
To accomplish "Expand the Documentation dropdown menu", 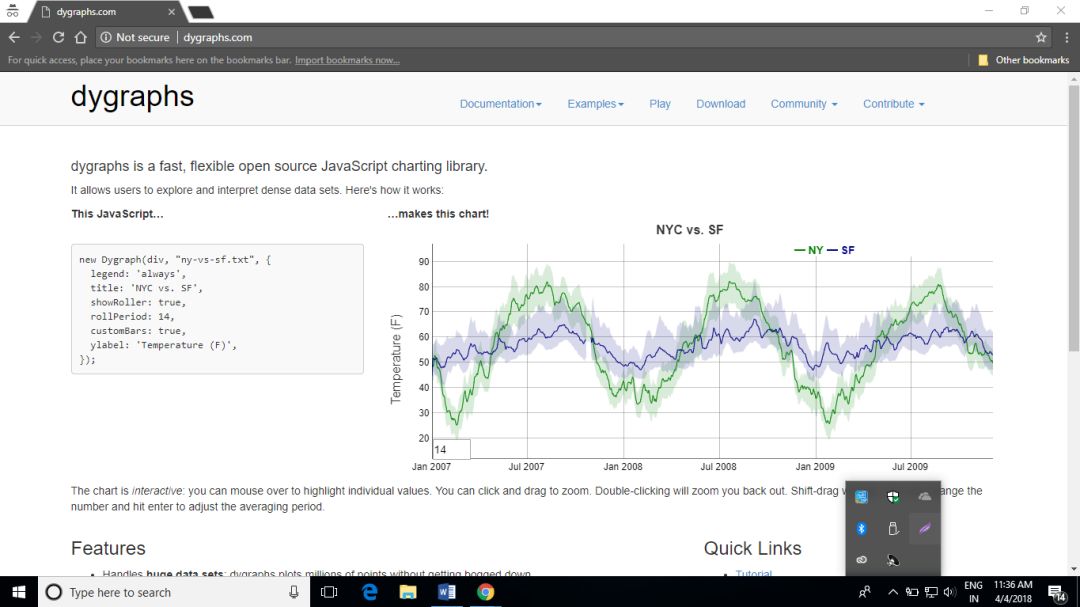I will tap(501, 104).
